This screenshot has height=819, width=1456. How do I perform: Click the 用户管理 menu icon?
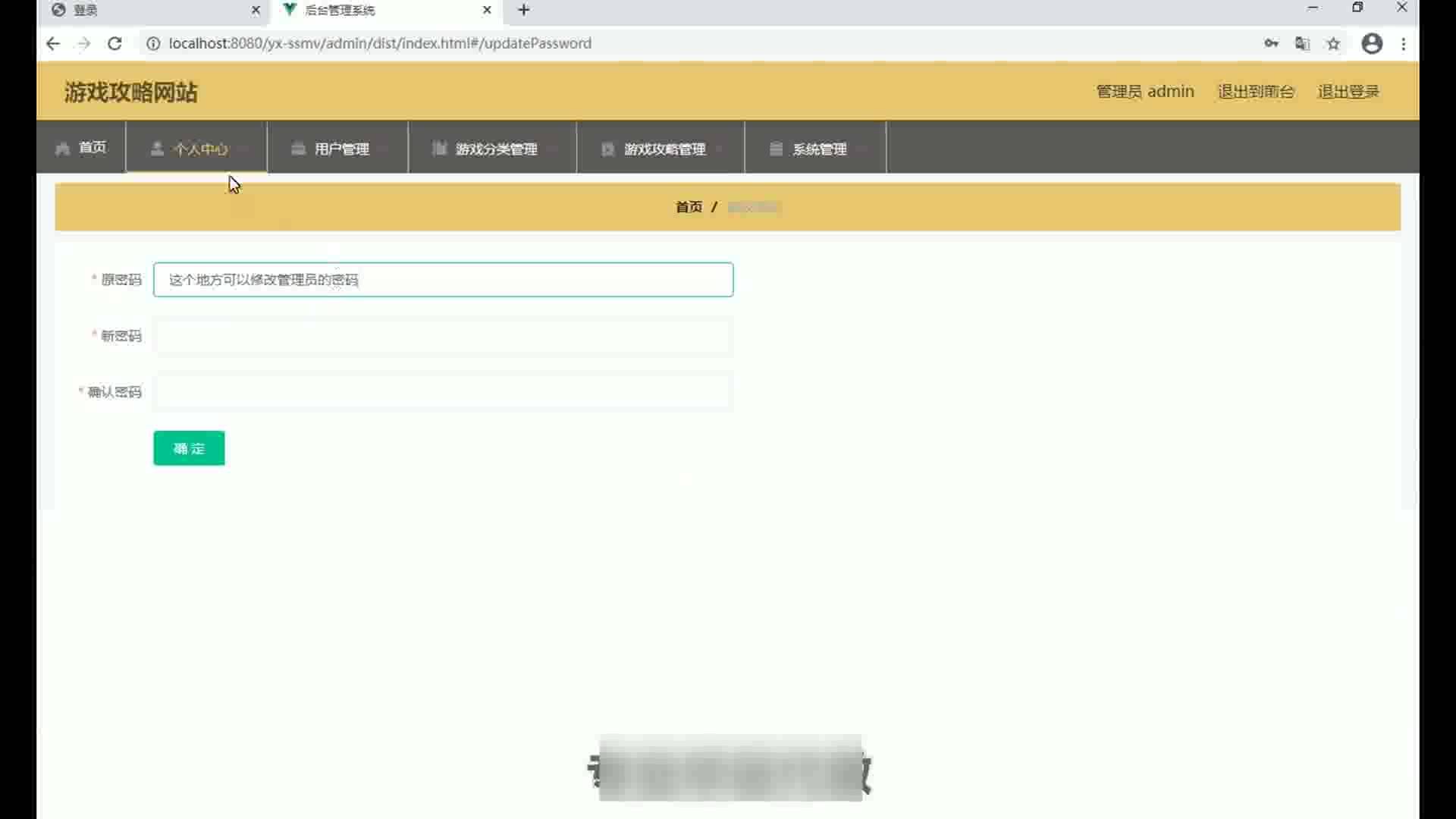(x=298, y=149)
